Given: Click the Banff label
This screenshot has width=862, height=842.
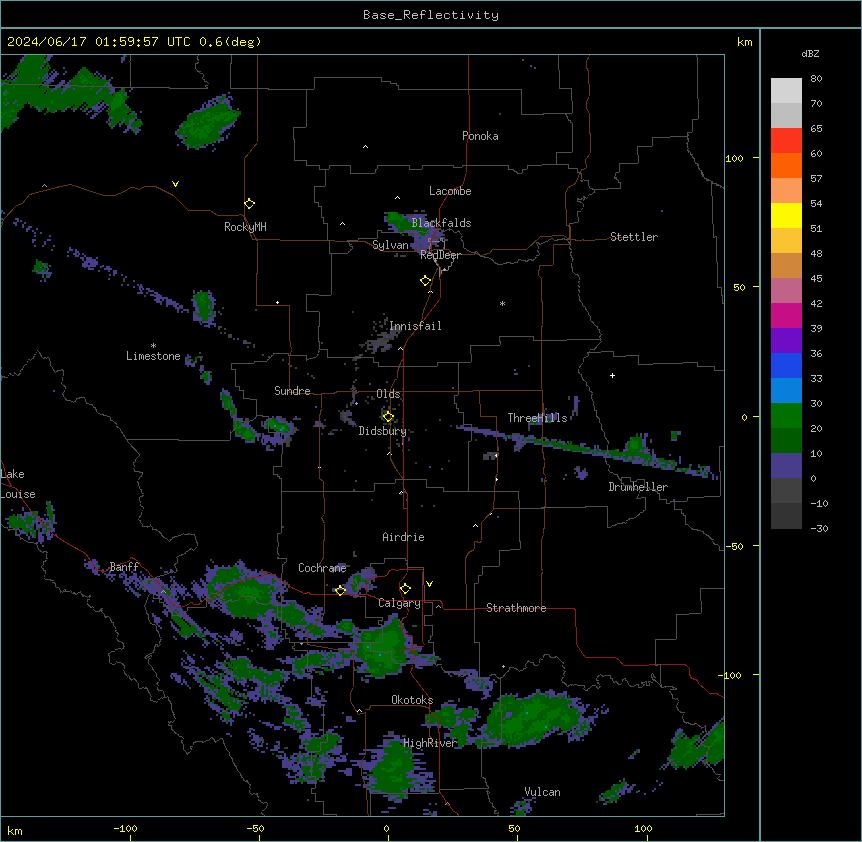Looking at the screenshot, I should [124, 567].
